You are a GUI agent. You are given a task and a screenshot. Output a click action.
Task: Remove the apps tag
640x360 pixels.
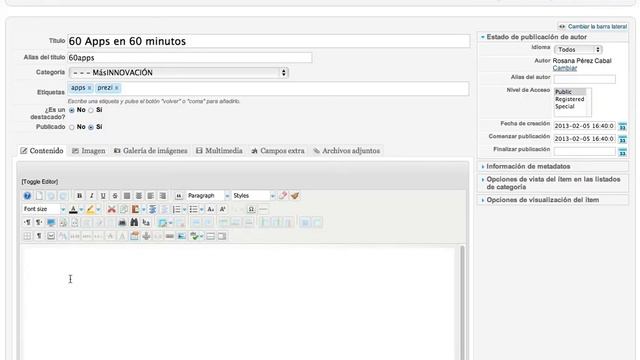click(x=89, y=88)
